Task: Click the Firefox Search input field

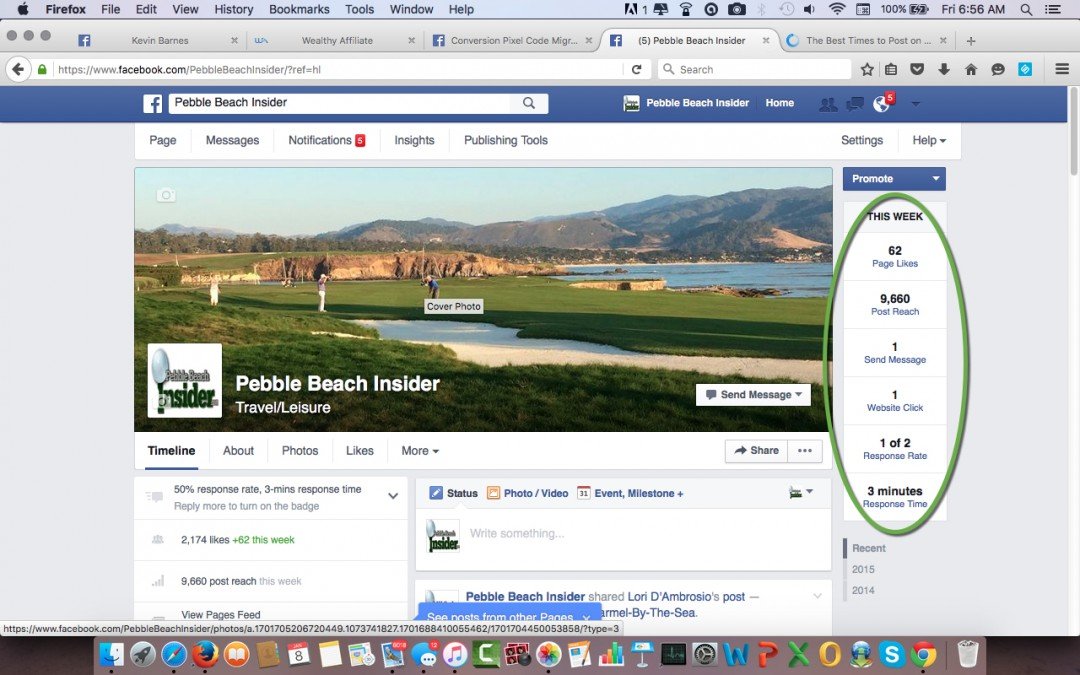Action: (x=755, y=70)
